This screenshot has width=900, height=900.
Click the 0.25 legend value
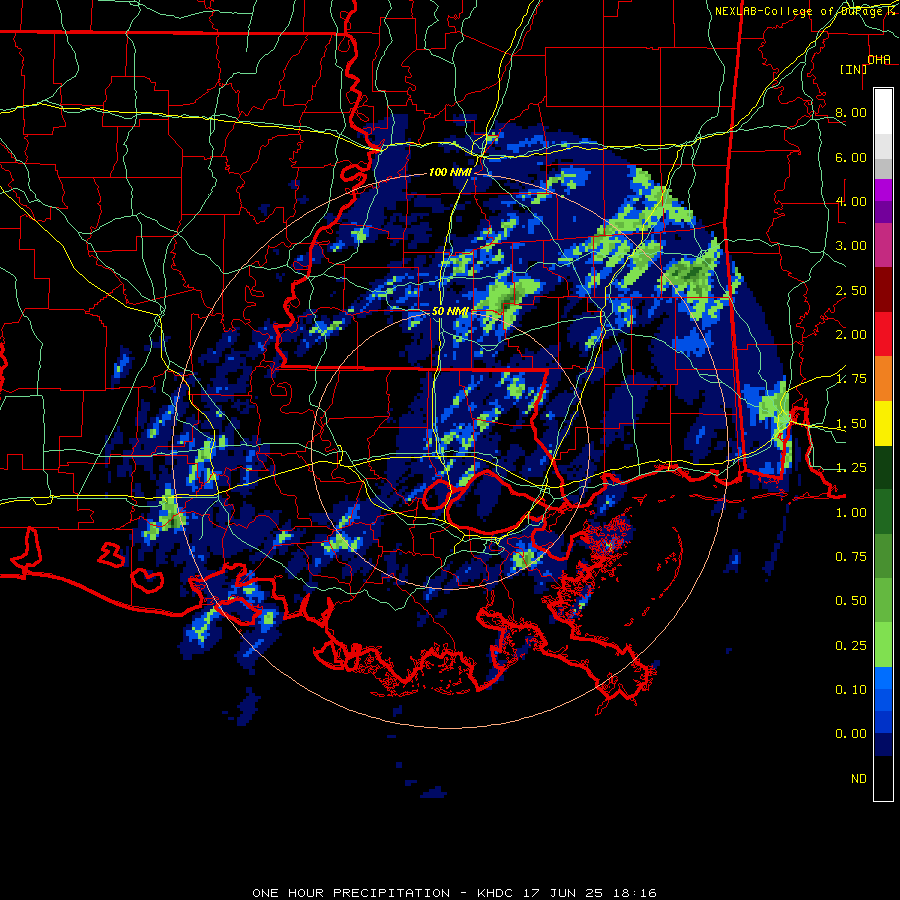[x=851, y=646]
